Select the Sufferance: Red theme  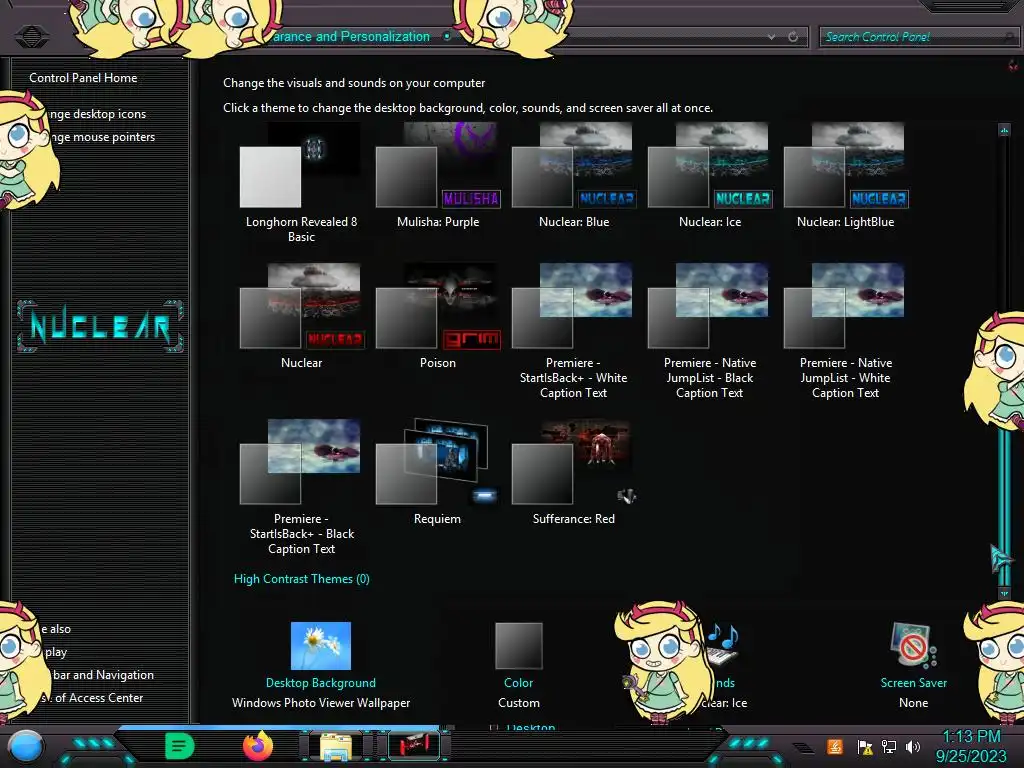point(573,472)
